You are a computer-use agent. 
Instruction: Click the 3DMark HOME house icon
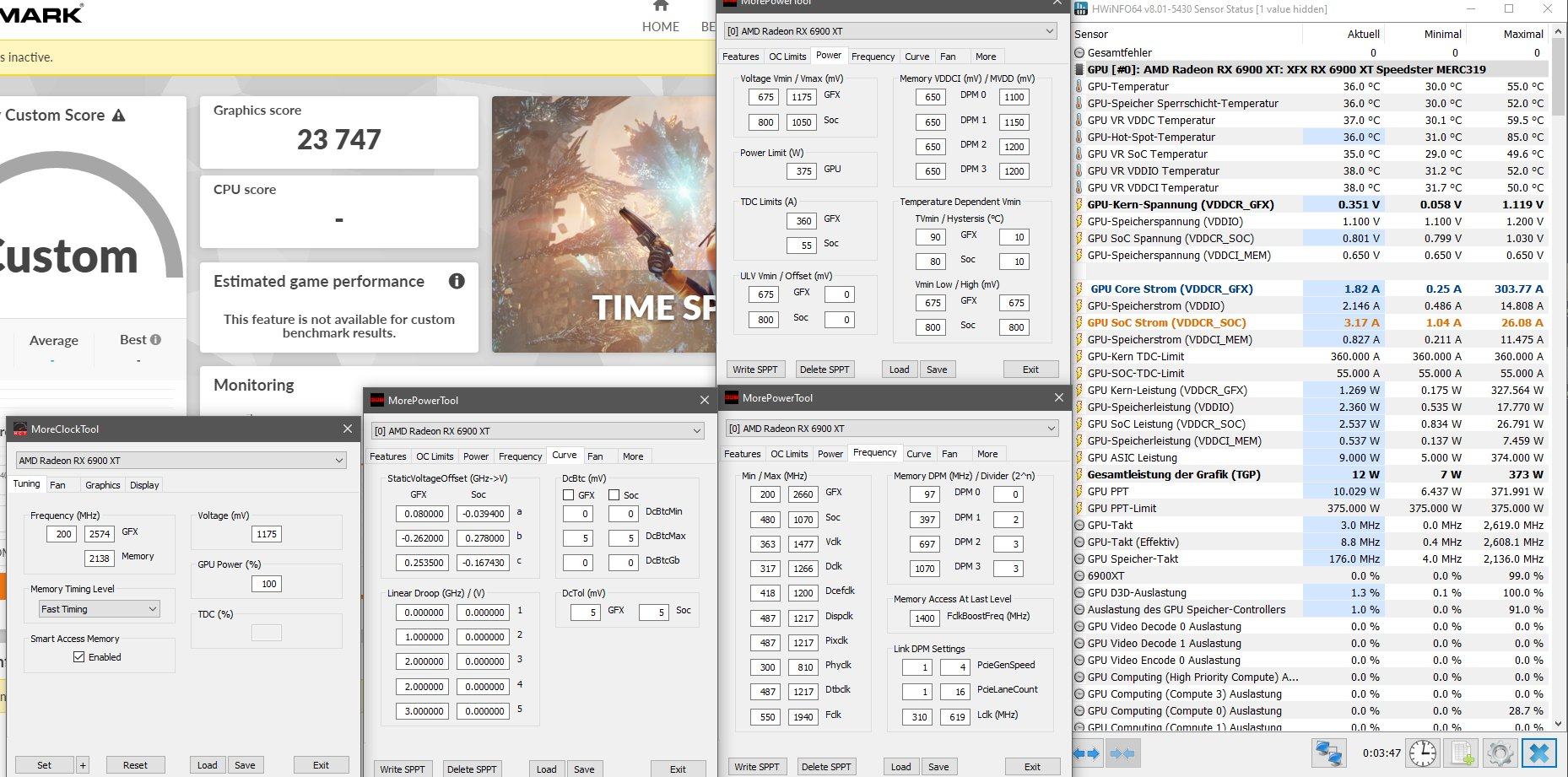[x=661, y=6]
